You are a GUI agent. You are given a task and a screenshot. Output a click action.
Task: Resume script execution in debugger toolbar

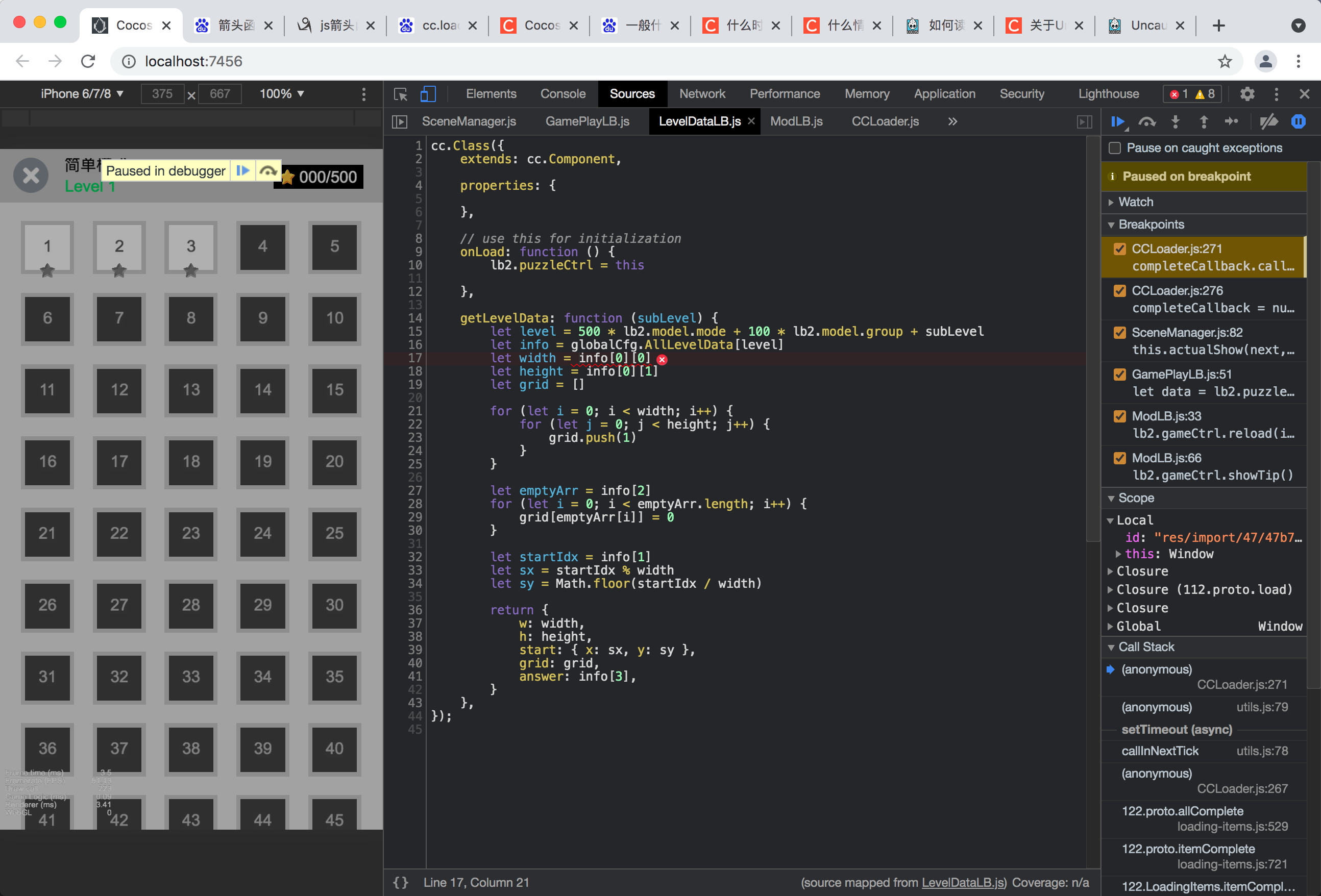click(1117, 121)
